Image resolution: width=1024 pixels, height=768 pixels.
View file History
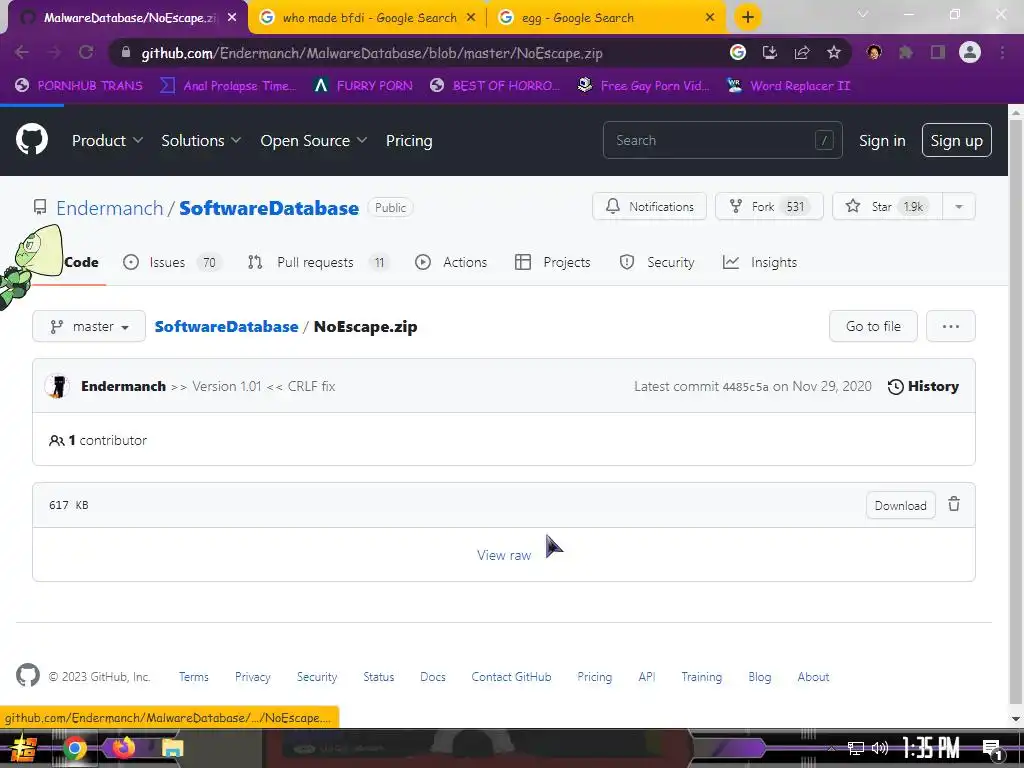click(x=923, y=386)
